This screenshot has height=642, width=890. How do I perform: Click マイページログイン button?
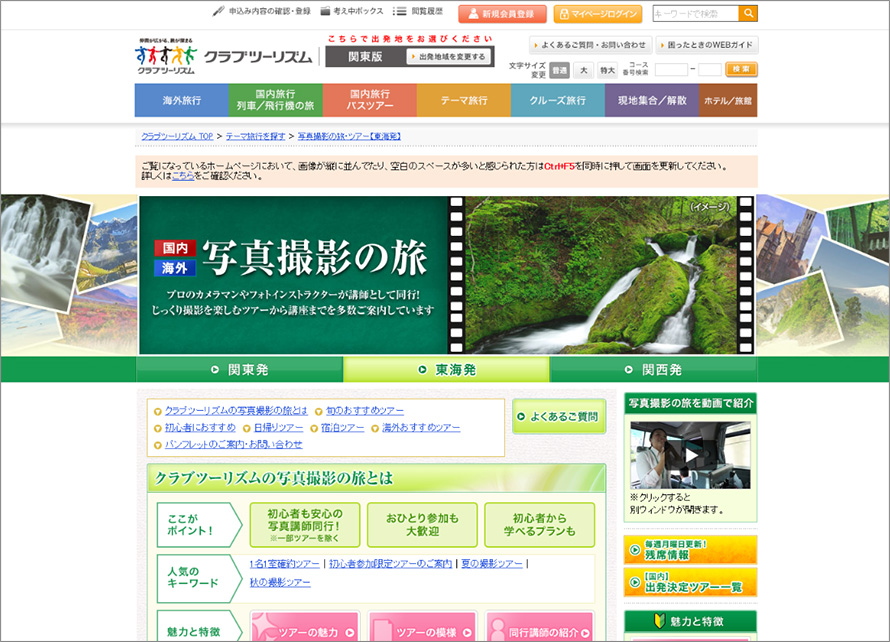click(598, 14)
